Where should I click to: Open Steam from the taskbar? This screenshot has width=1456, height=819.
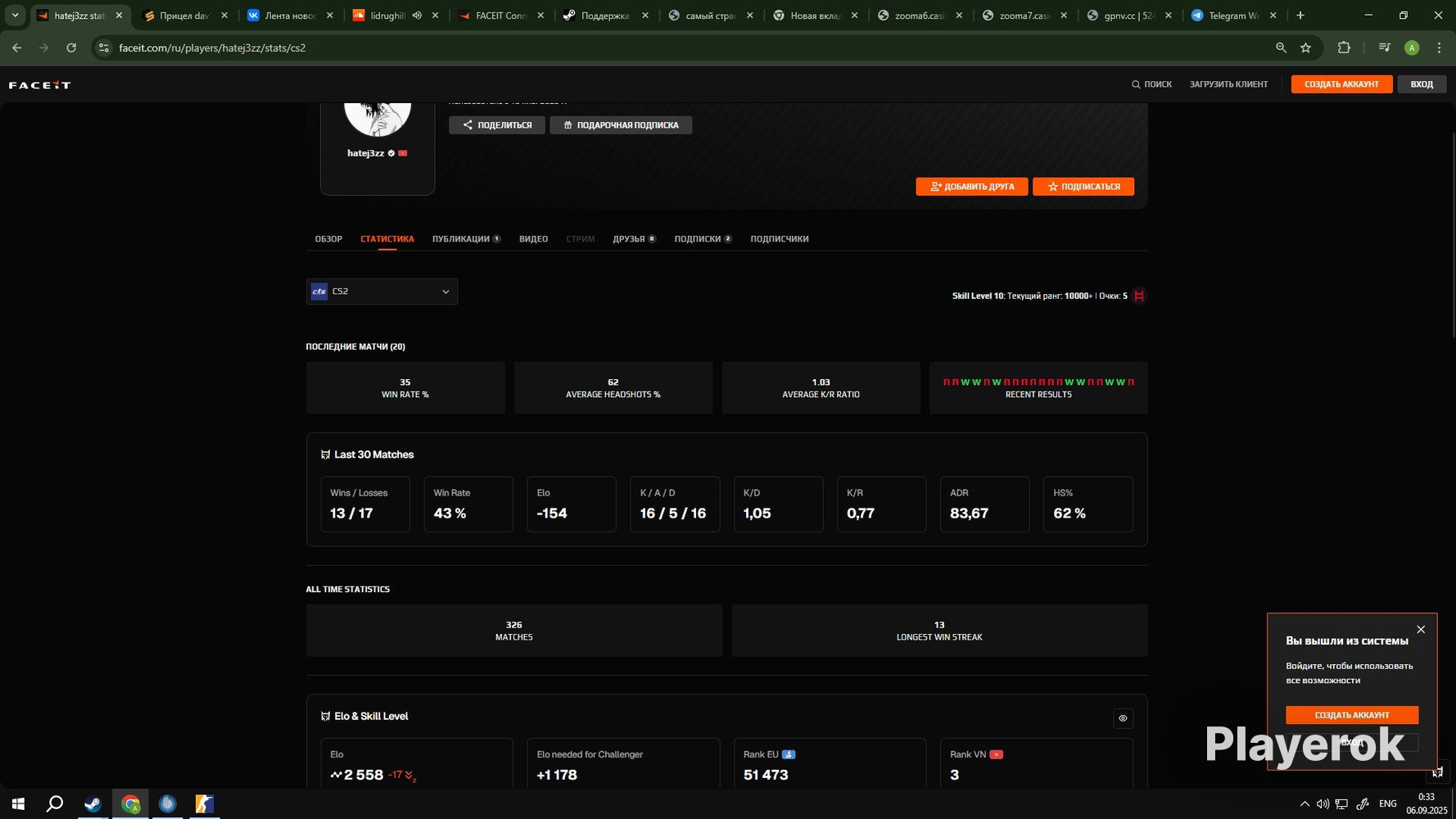[93, 804]
